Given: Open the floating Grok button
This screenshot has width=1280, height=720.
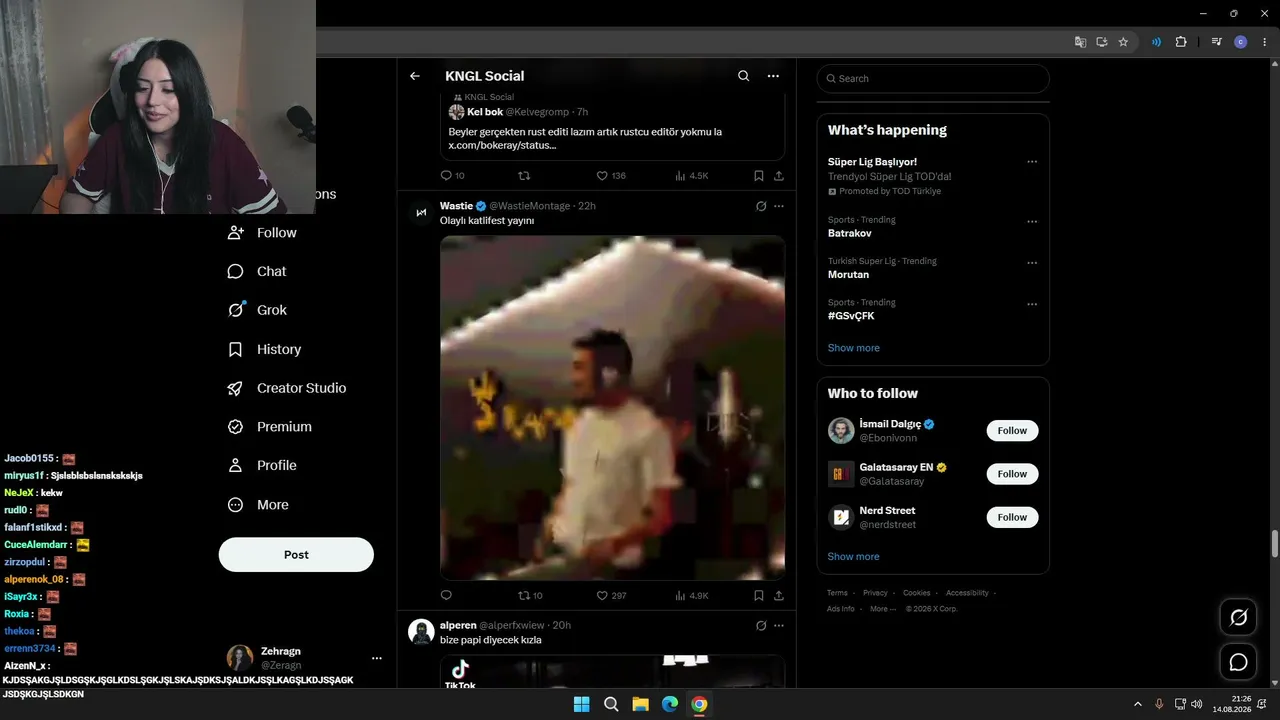Looking at the screenshot, I should pos(1238,618).
